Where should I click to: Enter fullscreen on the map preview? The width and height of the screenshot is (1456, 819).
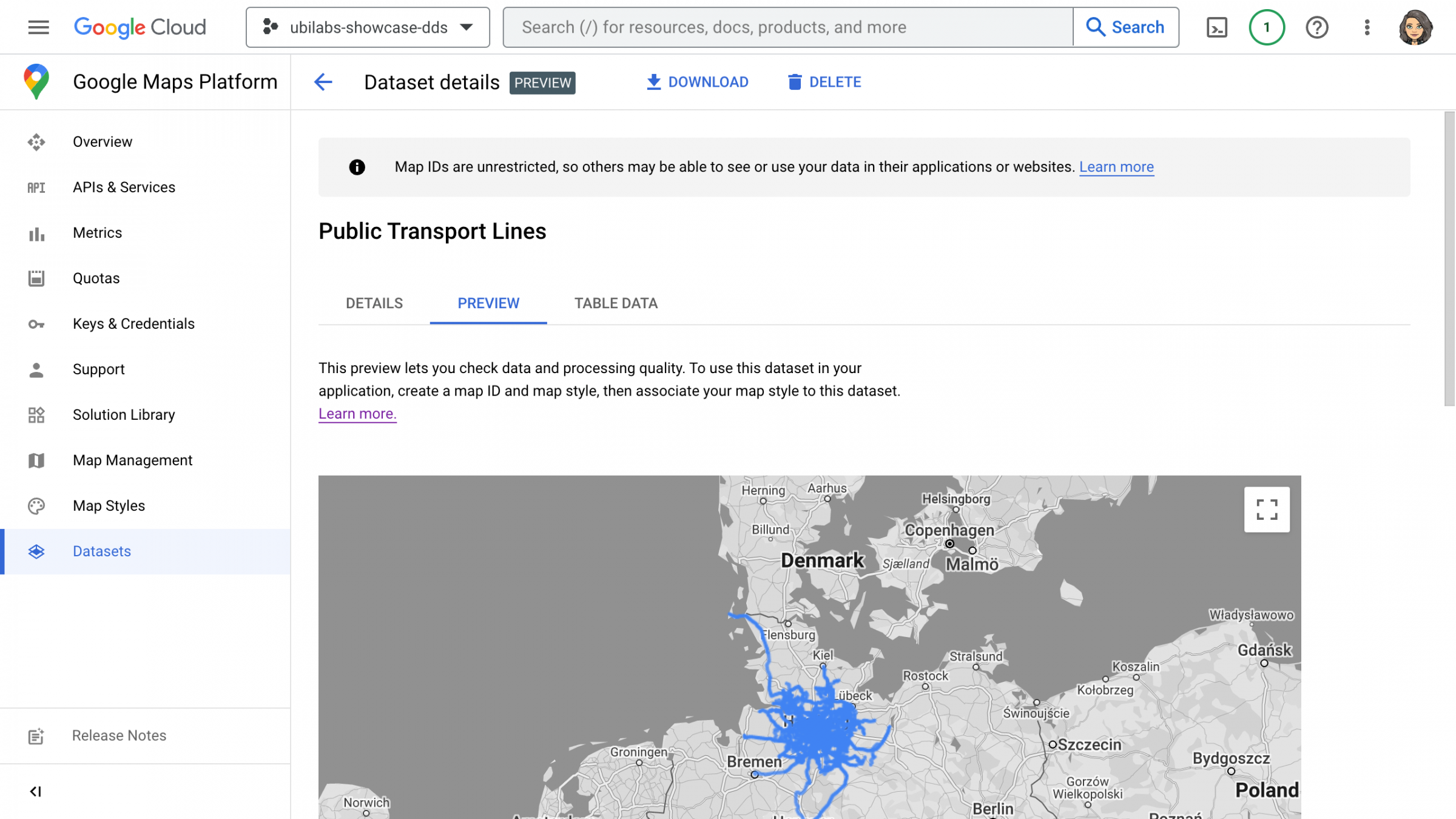click(1267, 509)
